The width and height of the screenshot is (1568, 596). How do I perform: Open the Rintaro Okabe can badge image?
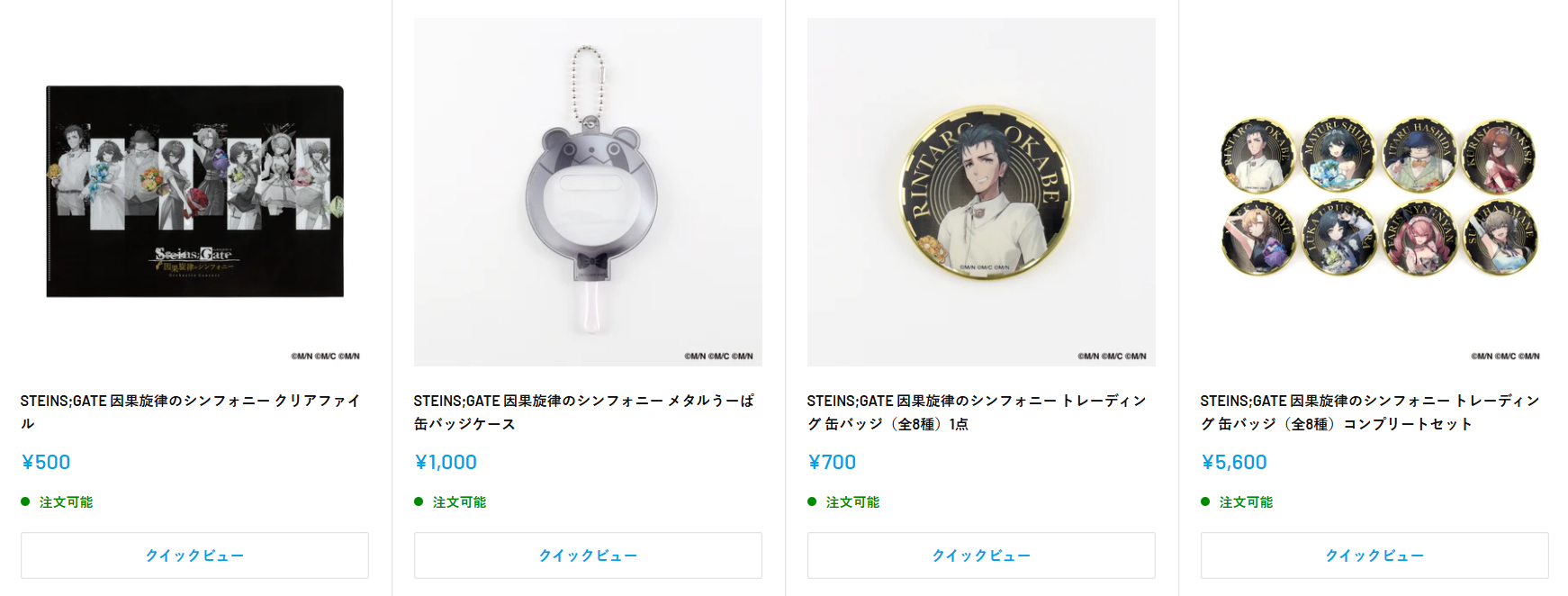click(981, 192)
